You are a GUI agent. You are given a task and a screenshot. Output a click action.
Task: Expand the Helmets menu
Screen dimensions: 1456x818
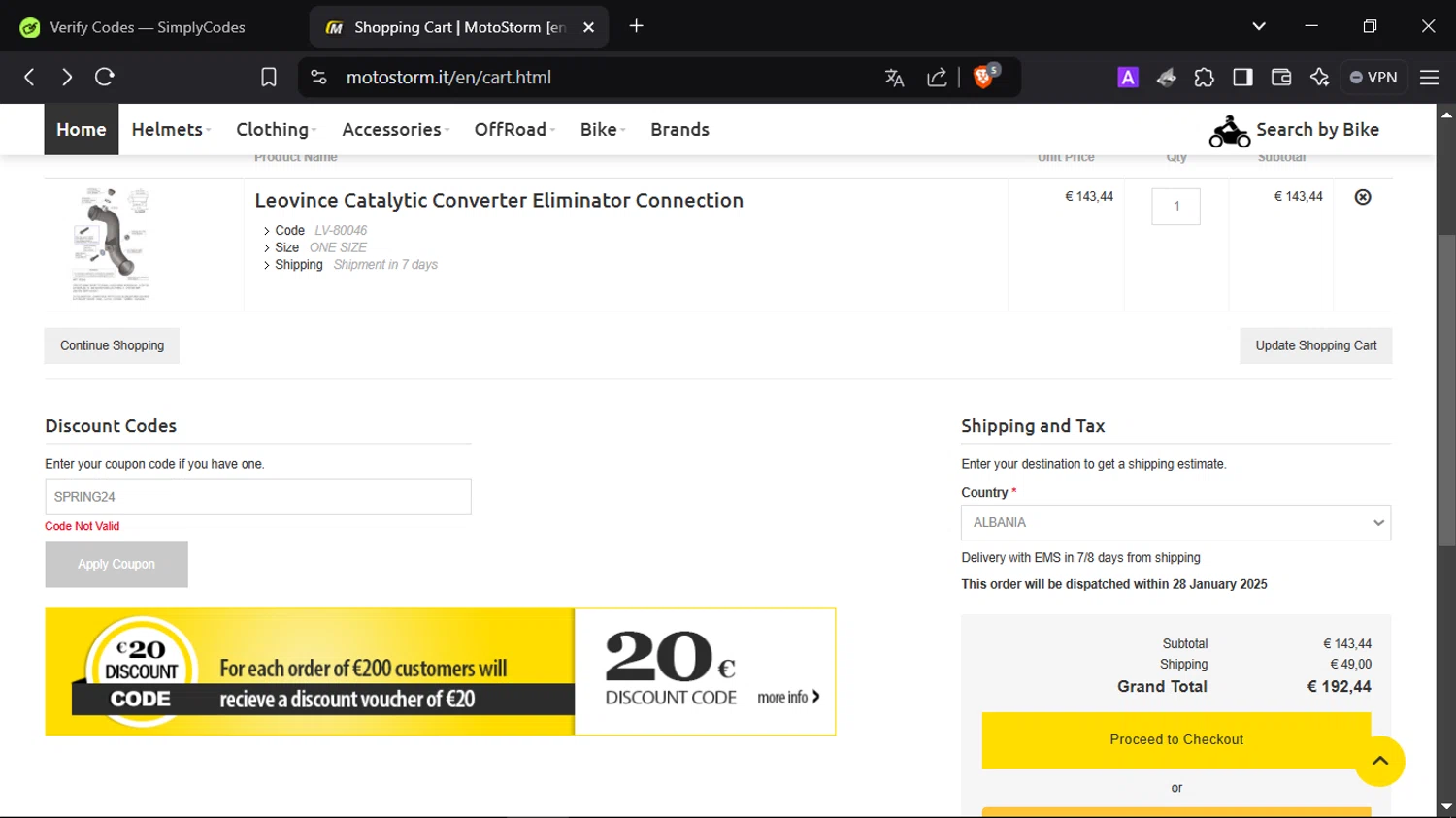pos(171,129)
